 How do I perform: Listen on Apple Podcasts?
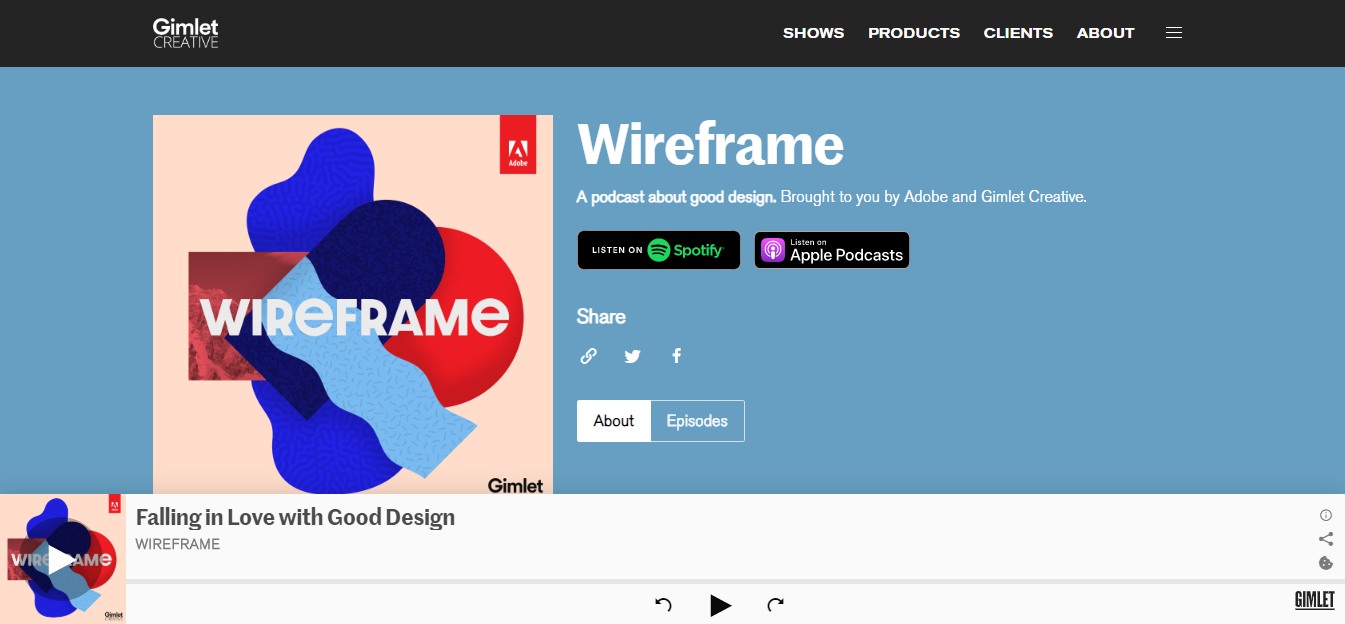tap(832, 250)
